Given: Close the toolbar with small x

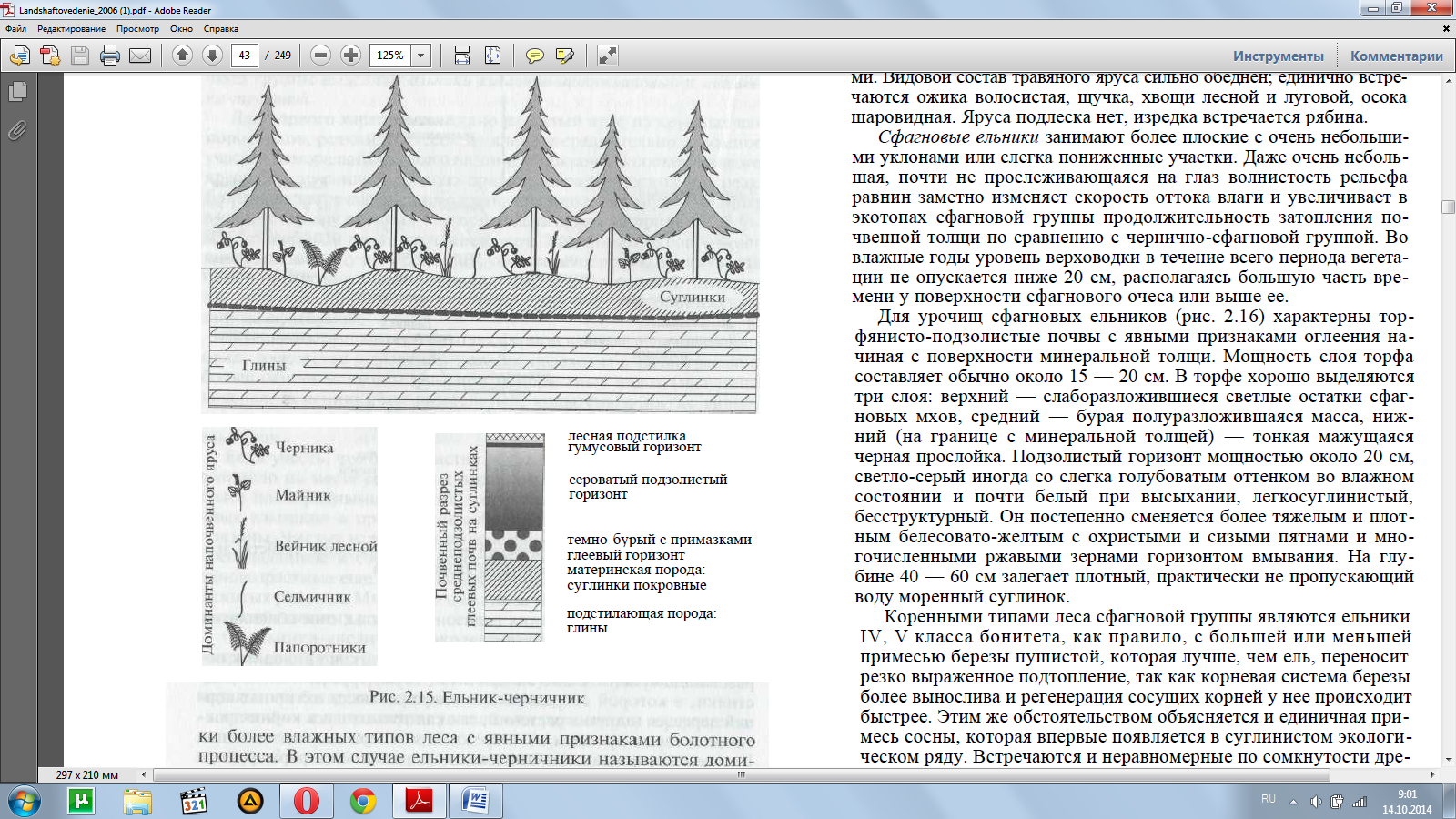Looking at the screenshot, I should (1448, 28).
